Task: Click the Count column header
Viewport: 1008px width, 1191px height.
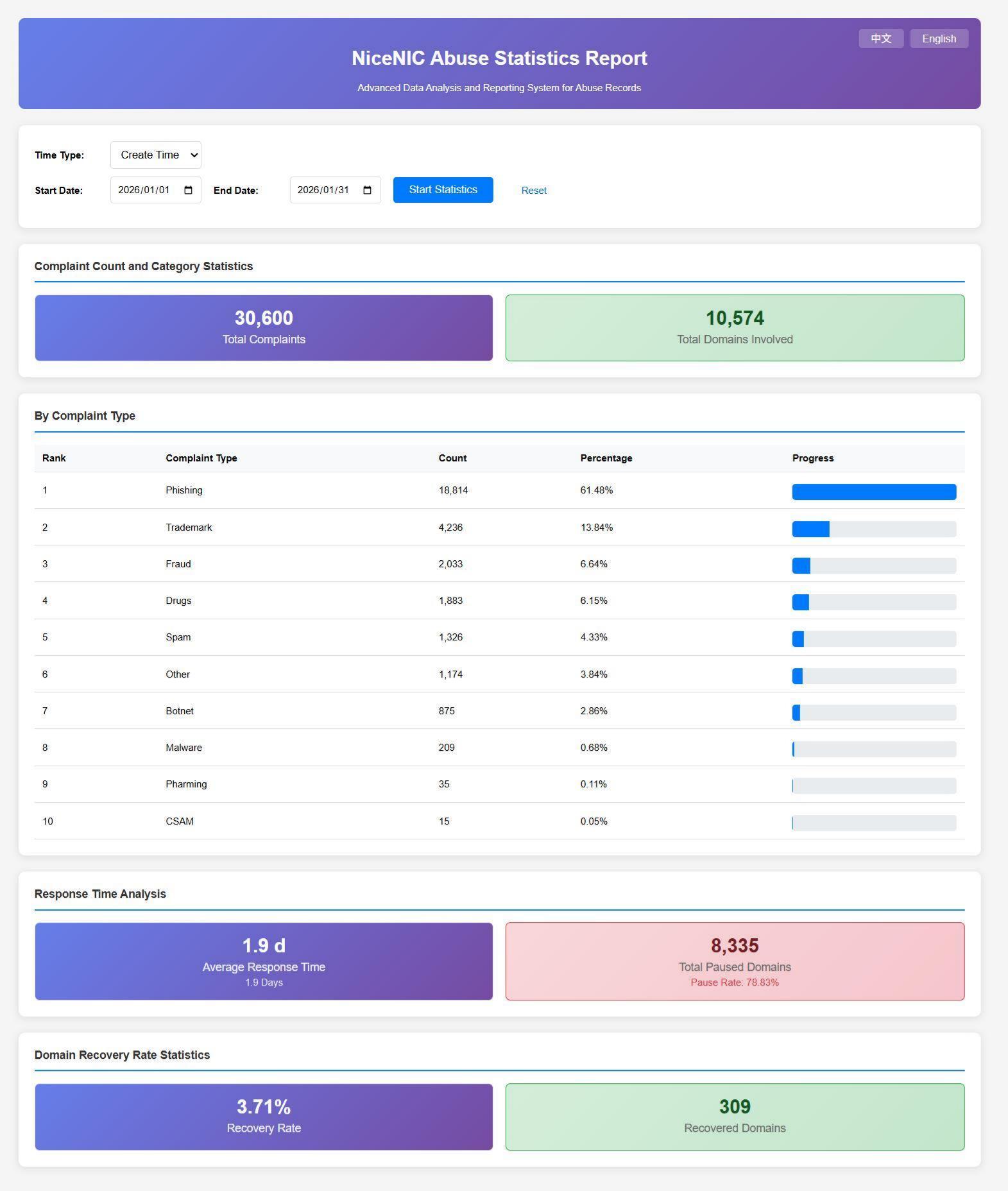Action: (x=452, y=458)
